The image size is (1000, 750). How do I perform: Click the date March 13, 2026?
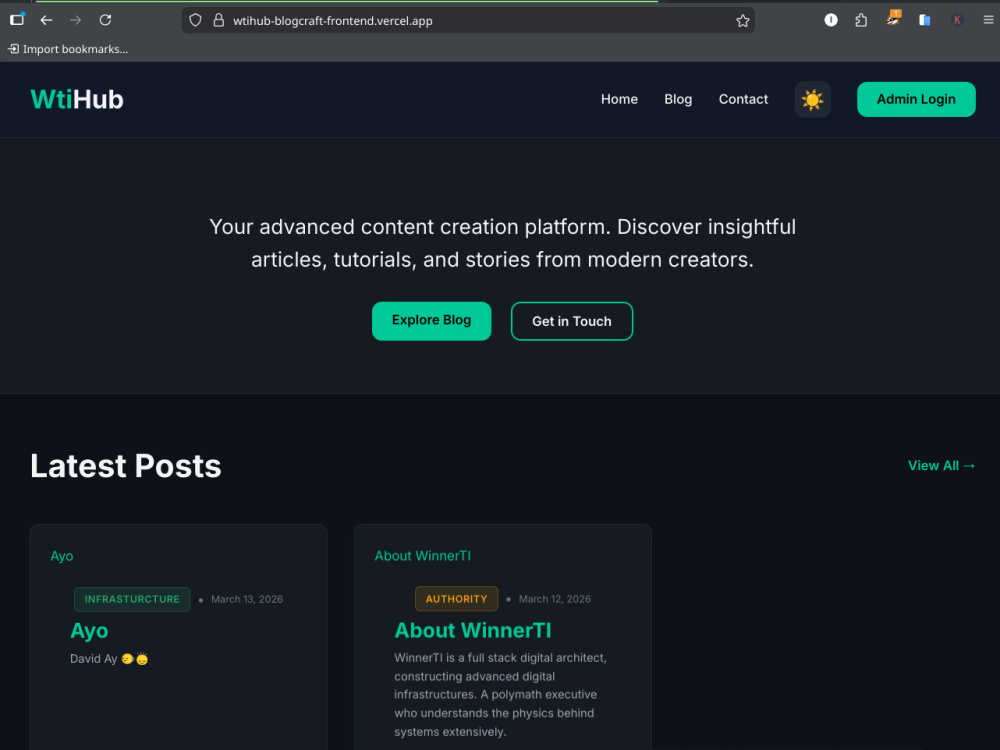[x=247, y=599]
